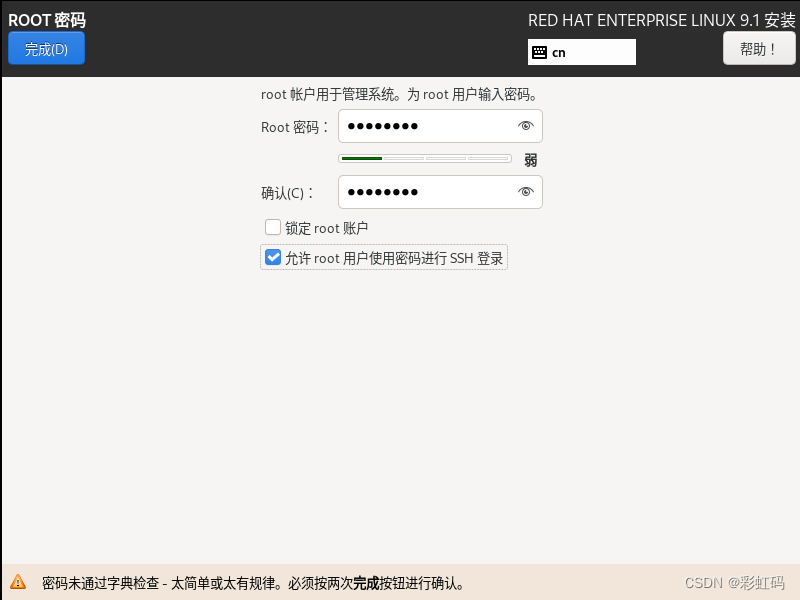Click the Root 密码： field label
This screenshot has height=600, width=800.
(295, 127)
